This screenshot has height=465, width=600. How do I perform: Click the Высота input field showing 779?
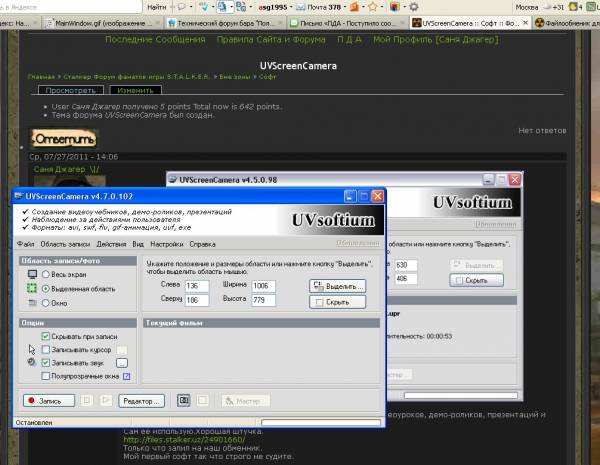pos(263,300)
